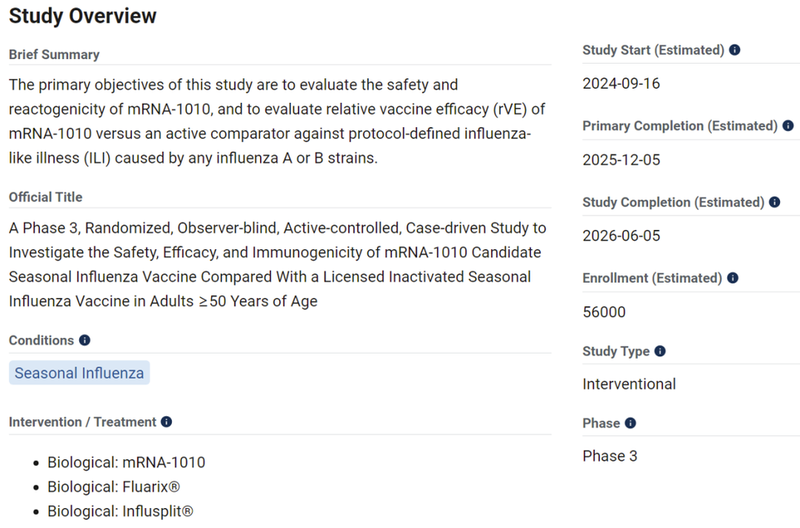This screenshot has width=800, height=528.
Task: Select the Brief Summary label
Action: (54, 54)
